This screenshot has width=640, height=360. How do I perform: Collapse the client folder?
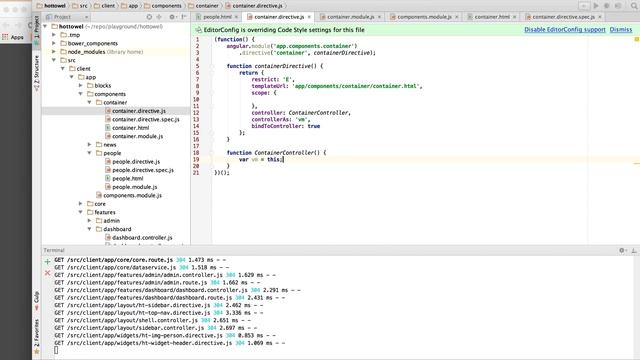[63, 69]
